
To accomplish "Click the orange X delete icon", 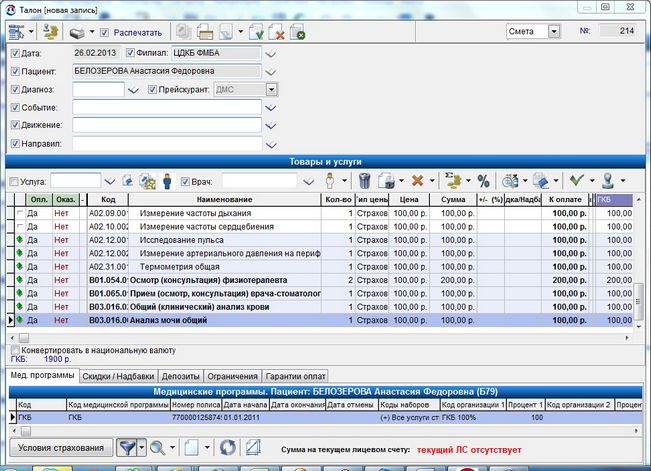I will 417,181.
